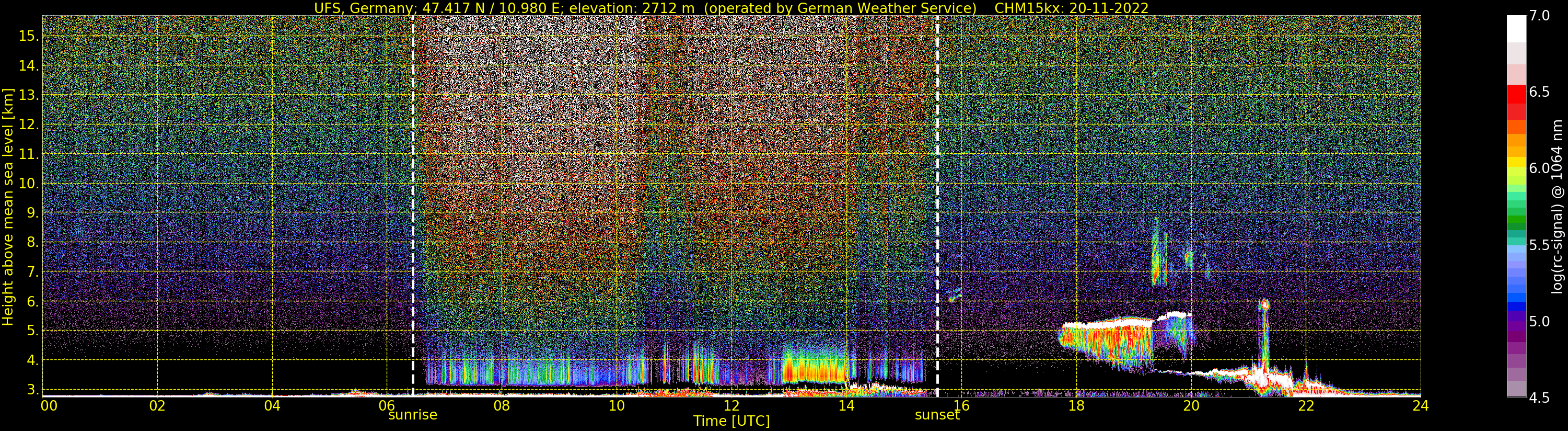Viewport: 1568px width, 431px height.
Task: Click the white dashed sunset marker line
Action: pos(937,206)
